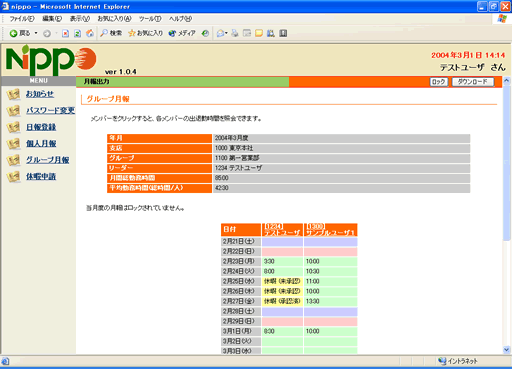The width and height of the screenshot is (512, 369).
Task: Click the 月報出力 header label
Action: [96, 82]
